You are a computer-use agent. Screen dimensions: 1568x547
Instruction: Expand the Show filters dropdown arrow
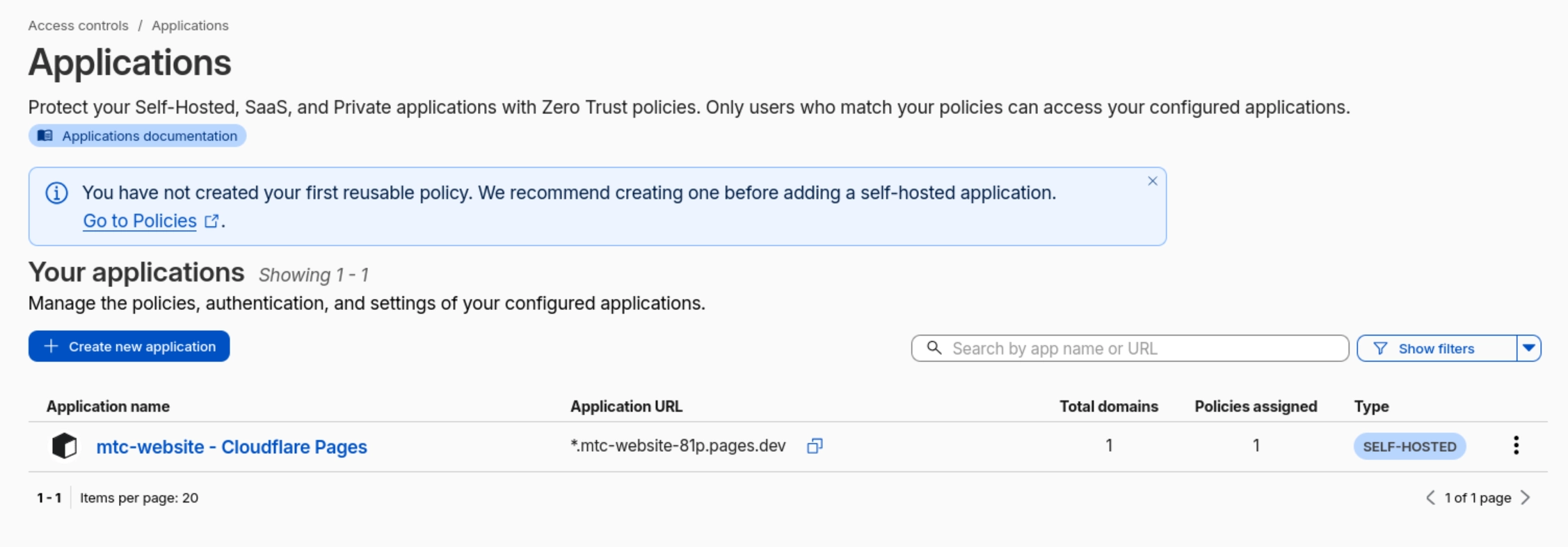(1529, 348)
